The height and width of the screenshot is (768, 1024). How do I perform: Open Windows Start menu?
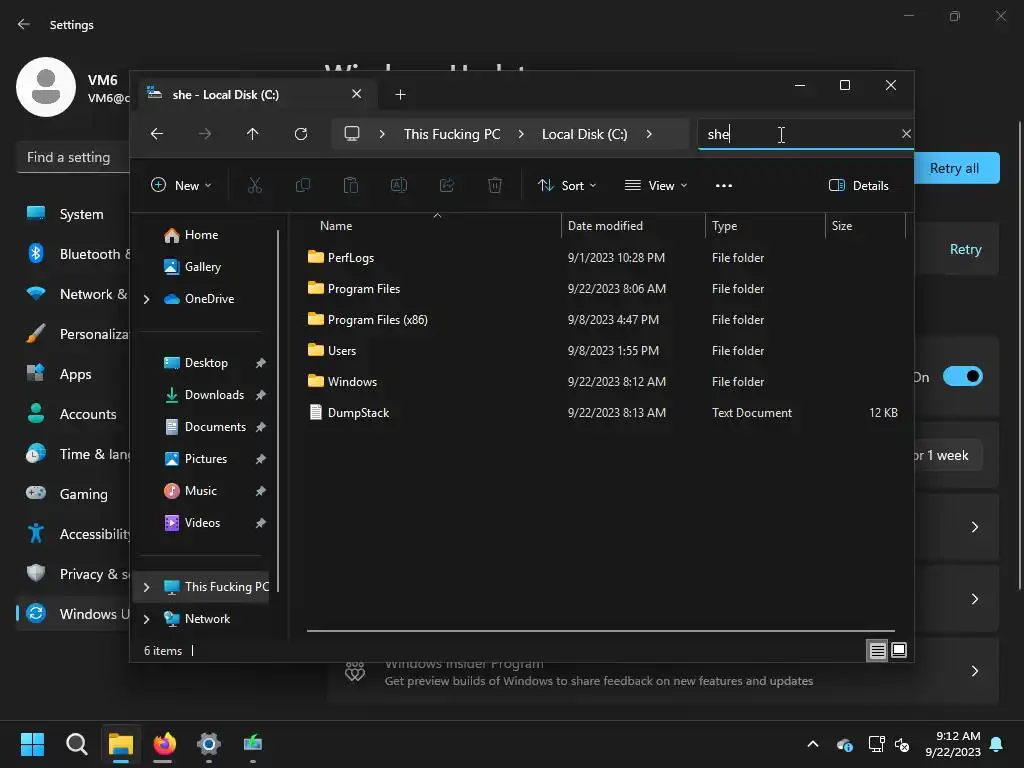point(32,744)
